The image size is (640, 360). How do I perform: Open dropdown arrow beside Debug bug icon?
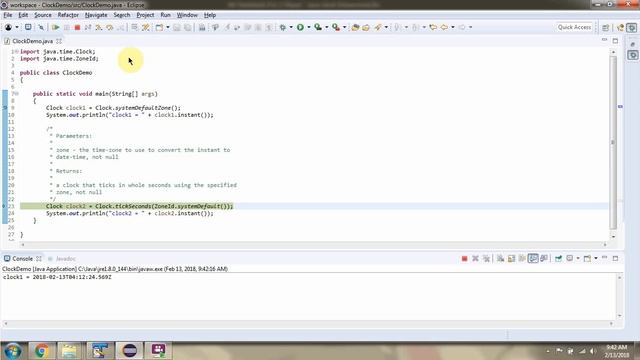pyautogui.click(x=291, y=27)
